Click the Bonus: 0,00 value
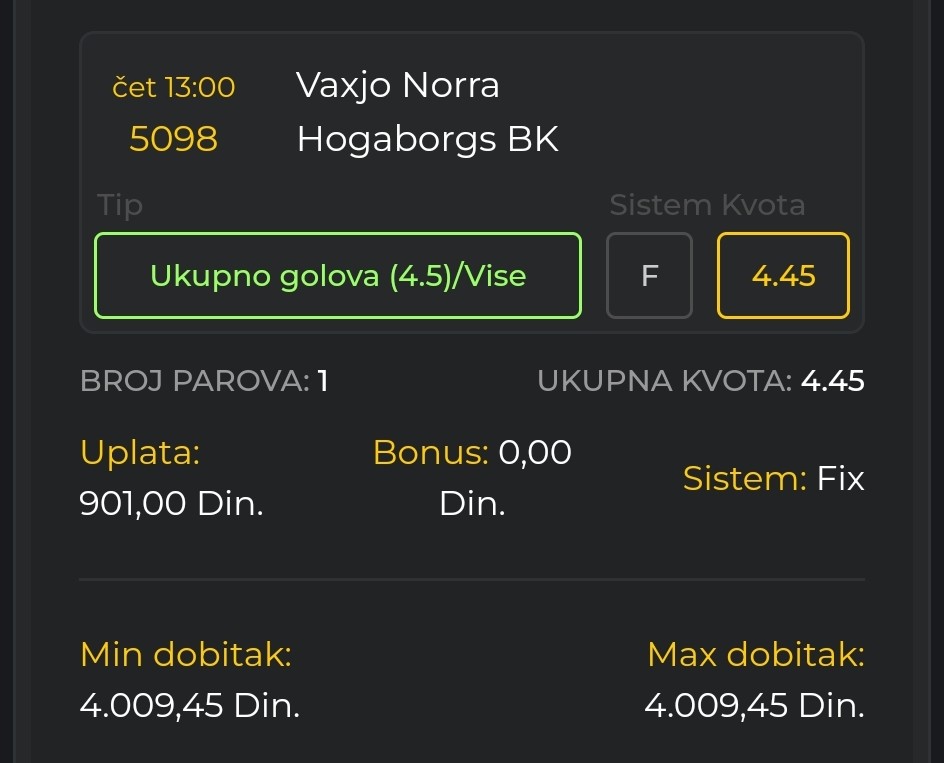The width and height of the screenshot is (944, 763). 472,453
